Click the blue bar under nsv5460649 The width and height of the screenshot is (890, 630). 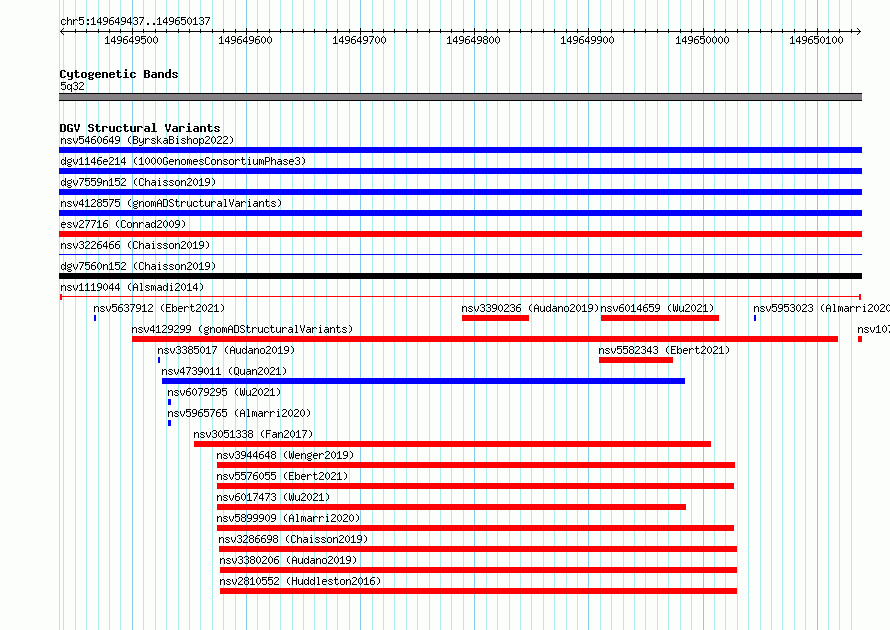click(x=460, y=150)
